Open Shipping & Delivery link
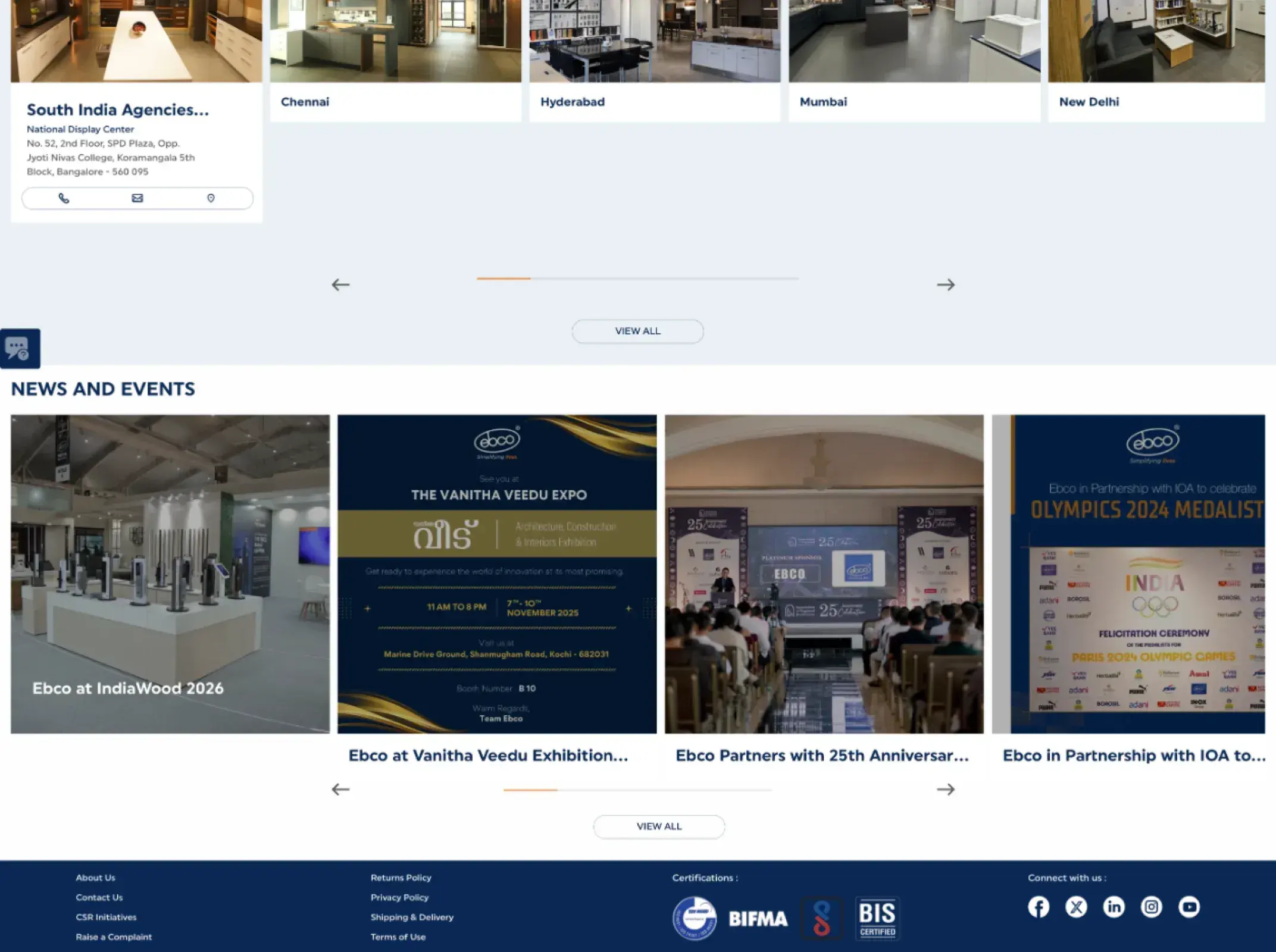The height and width of the screenshot is (952, 1276). point(412,917)
